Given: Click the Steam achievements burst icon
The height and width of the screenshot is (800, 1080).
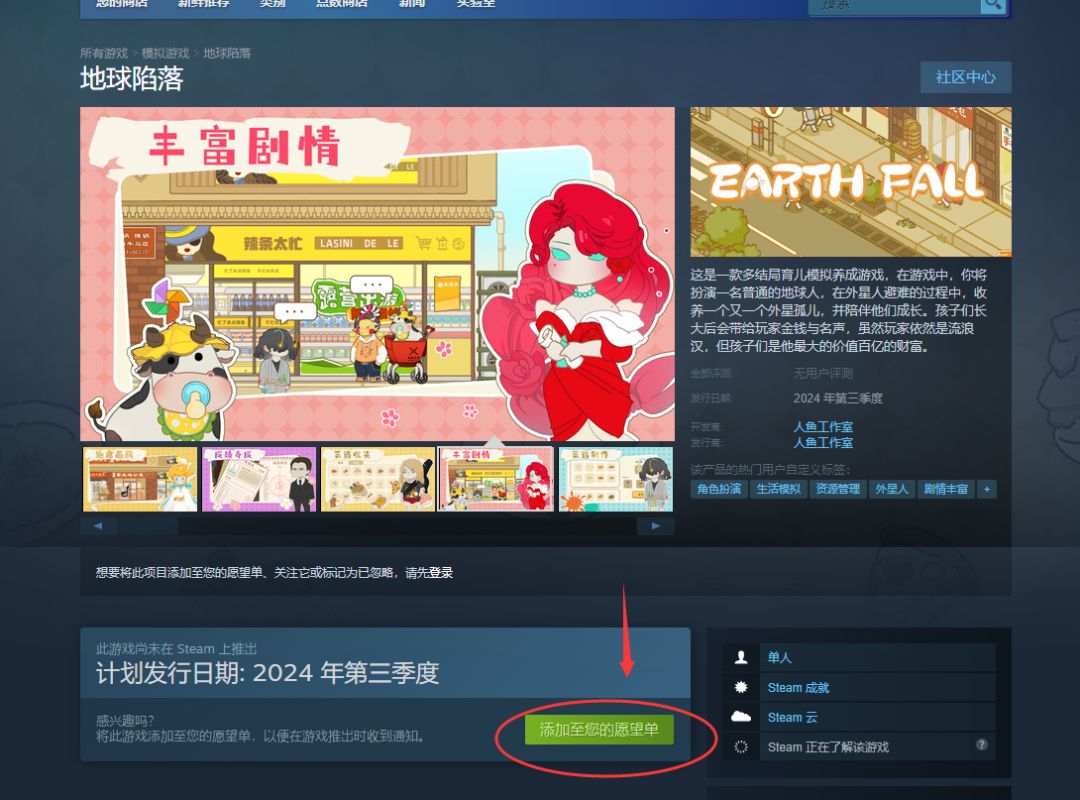Looking at the screenshot, I should 741,687.
